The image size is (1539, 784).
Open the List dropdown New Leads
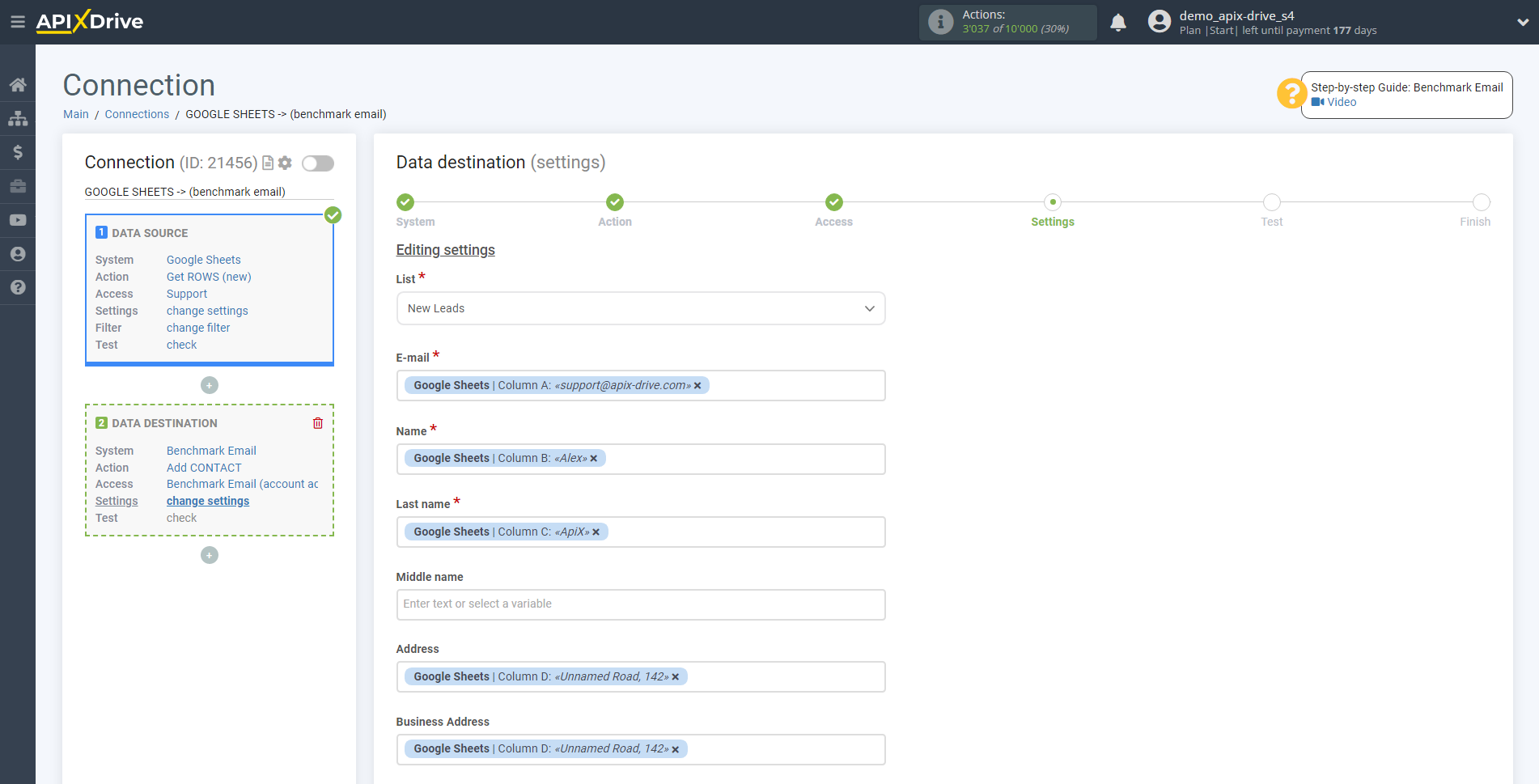pyautogui.click(x=641, y=308)
